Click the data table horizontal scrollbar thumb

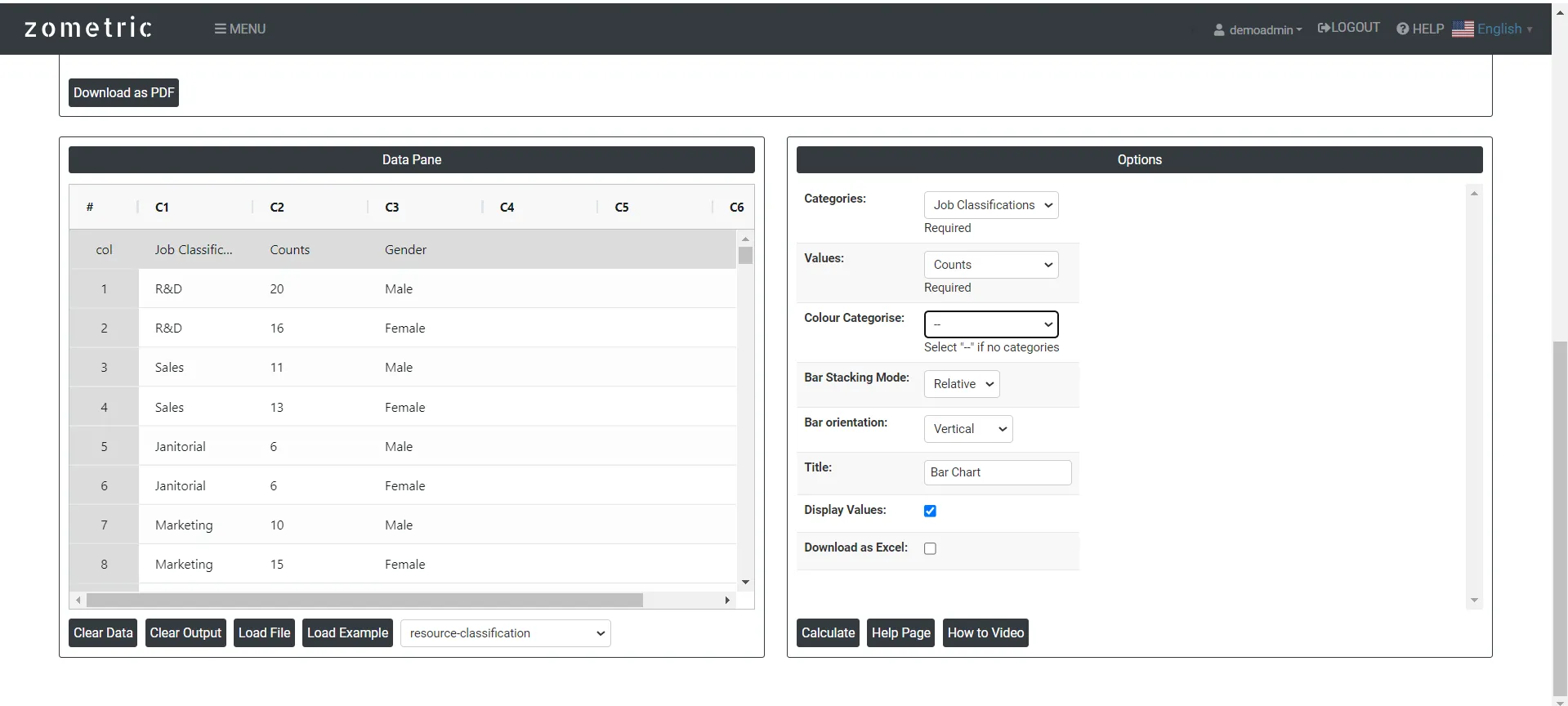(364, 600)
